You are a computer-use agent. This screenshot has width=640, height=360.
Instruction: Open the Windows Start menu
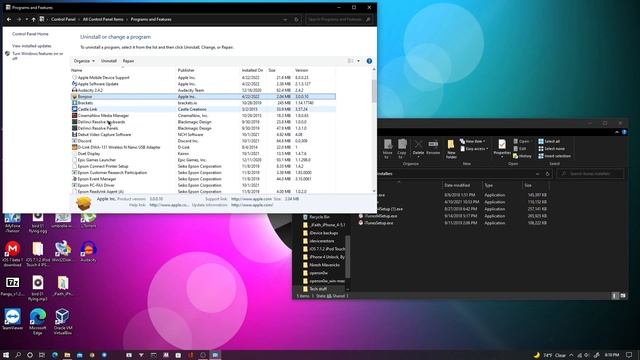[x=6, y=355]
